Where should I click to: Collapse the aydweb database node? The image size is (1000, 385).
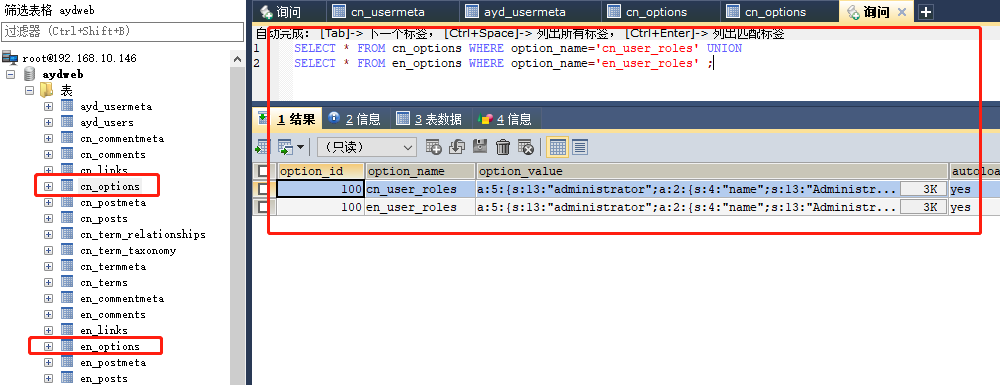pyautogui.click(x=10, y=75)
